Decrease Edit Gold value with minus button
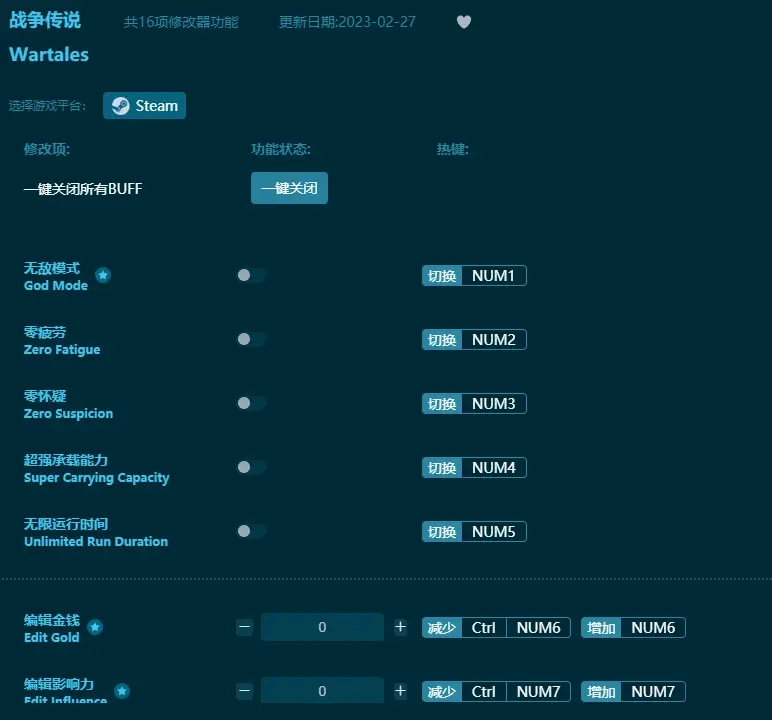The height and width of the screenshot is (720, 772). pos(244,627)
